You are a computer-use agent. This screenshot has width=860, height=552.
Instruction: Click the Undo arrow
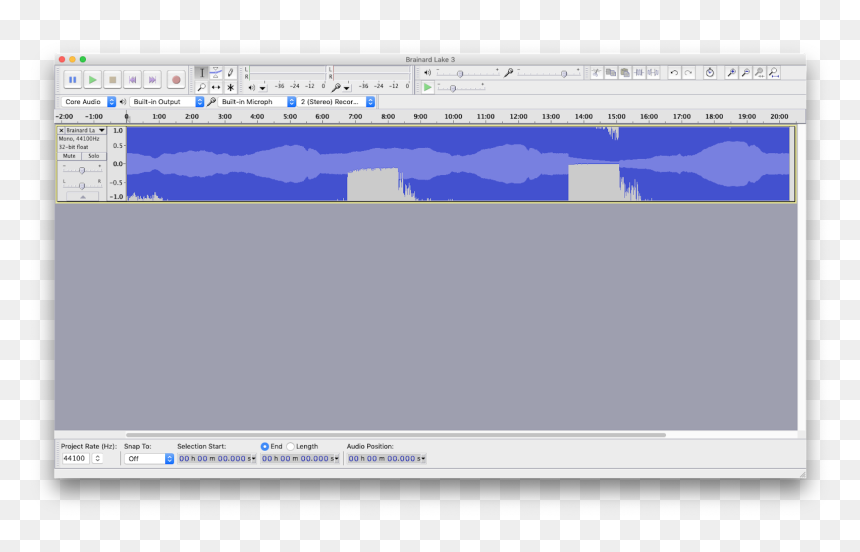(x=674, y=72)
